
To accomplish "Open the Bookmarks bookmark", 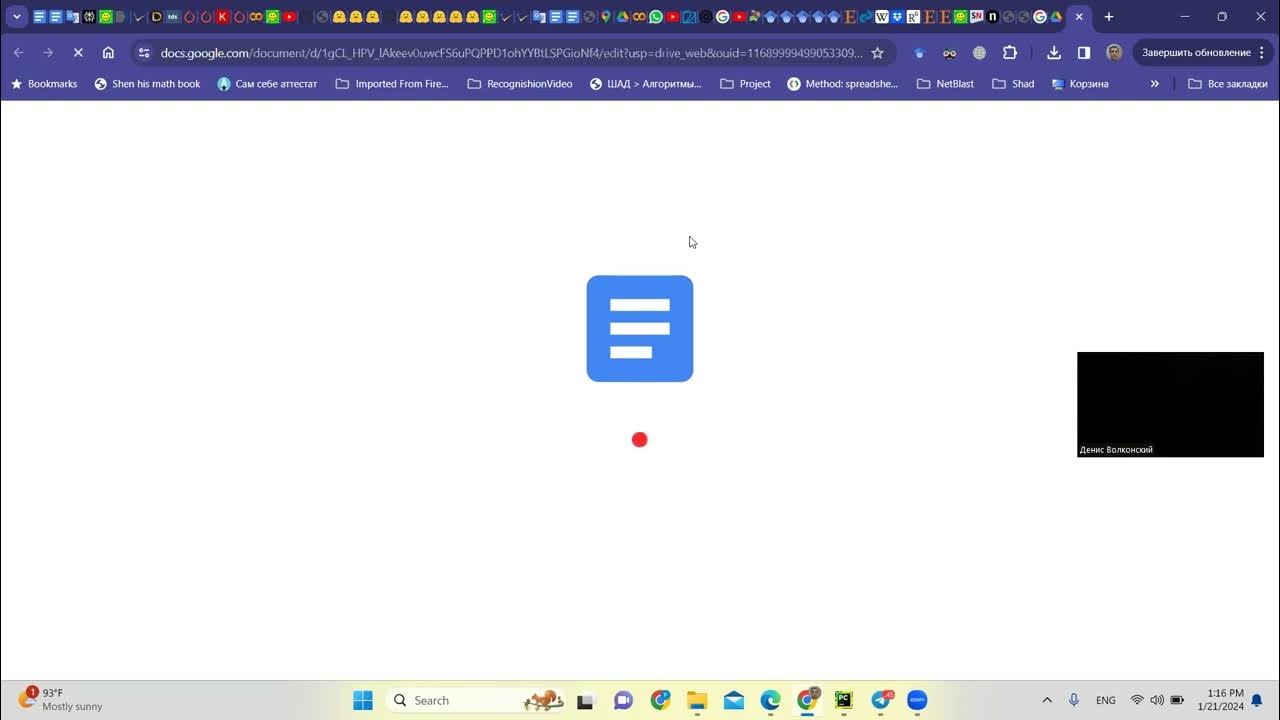I will coord(44,84).
